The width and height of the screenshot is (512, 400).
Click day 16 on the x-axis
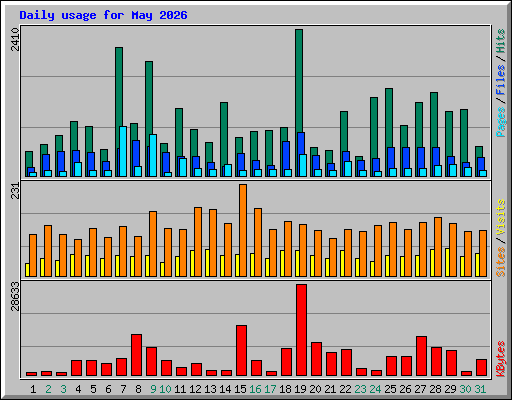255,389
